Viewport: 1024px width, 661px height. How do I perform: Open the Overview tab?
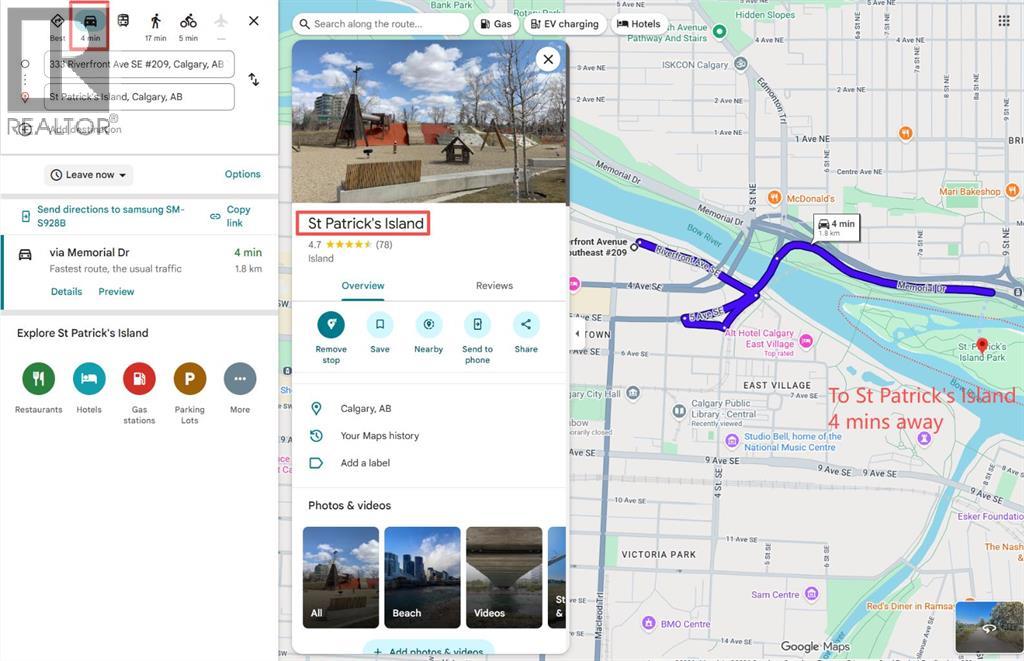pyautogui.click(x=362, y=286)
